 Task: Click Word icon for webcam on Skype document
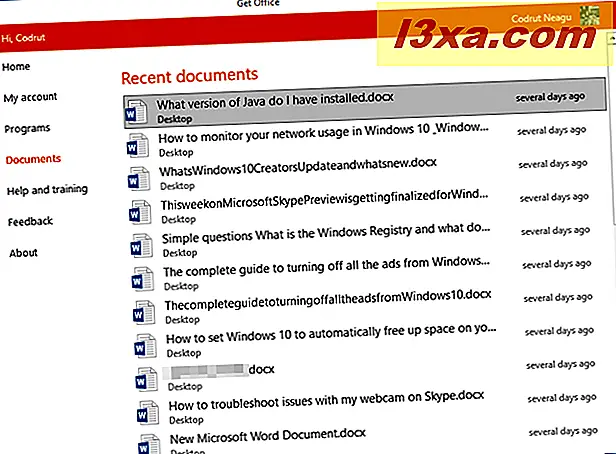[x=147, y=412]
